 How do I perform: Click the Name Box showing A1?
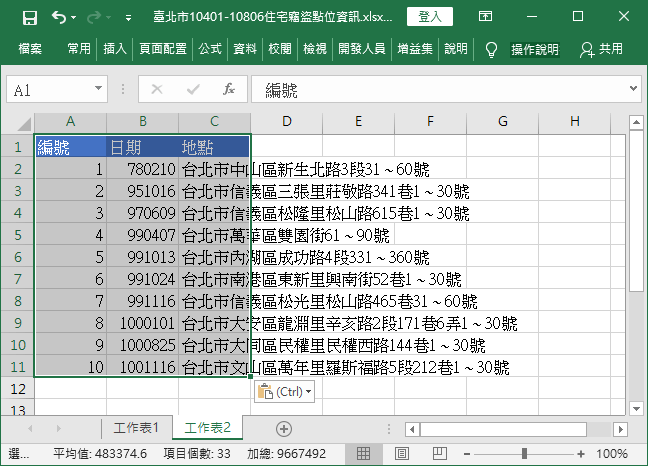click(x=50, y=89)
